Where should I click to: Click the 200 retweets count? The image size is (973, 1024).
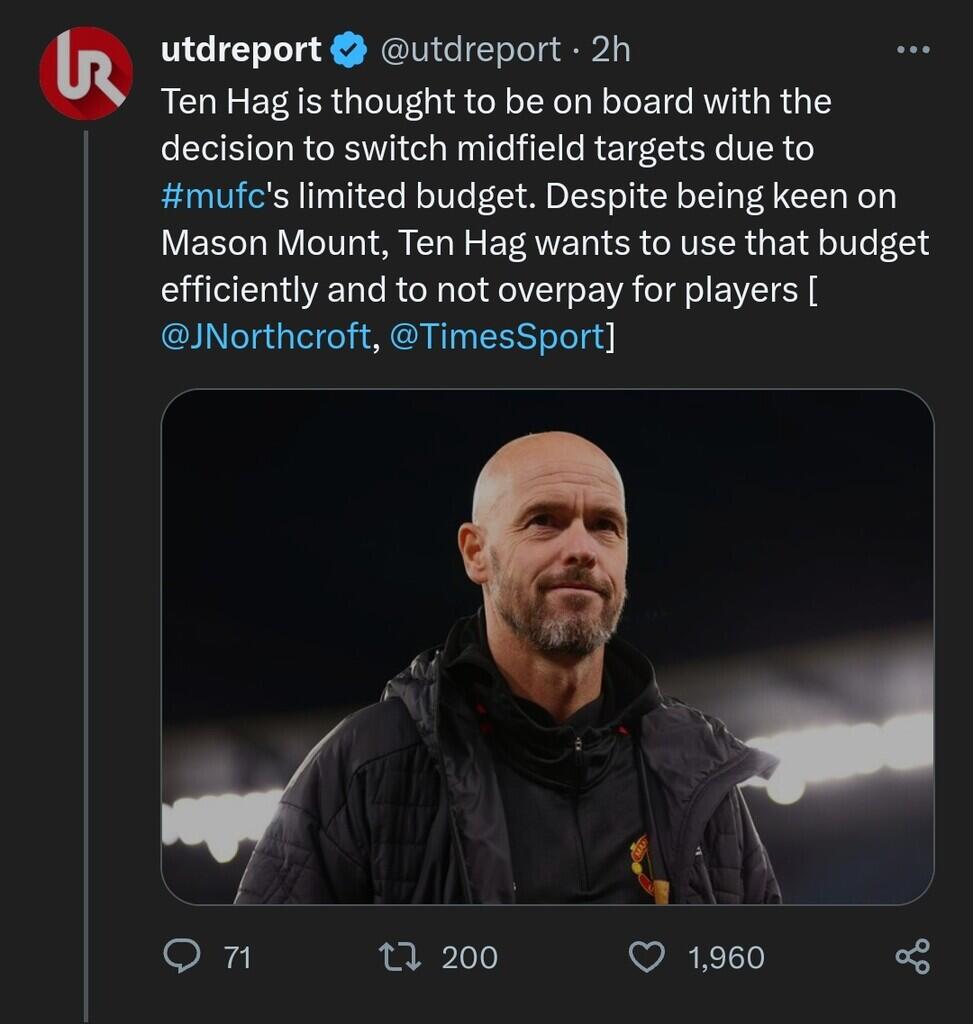(469, 958)
